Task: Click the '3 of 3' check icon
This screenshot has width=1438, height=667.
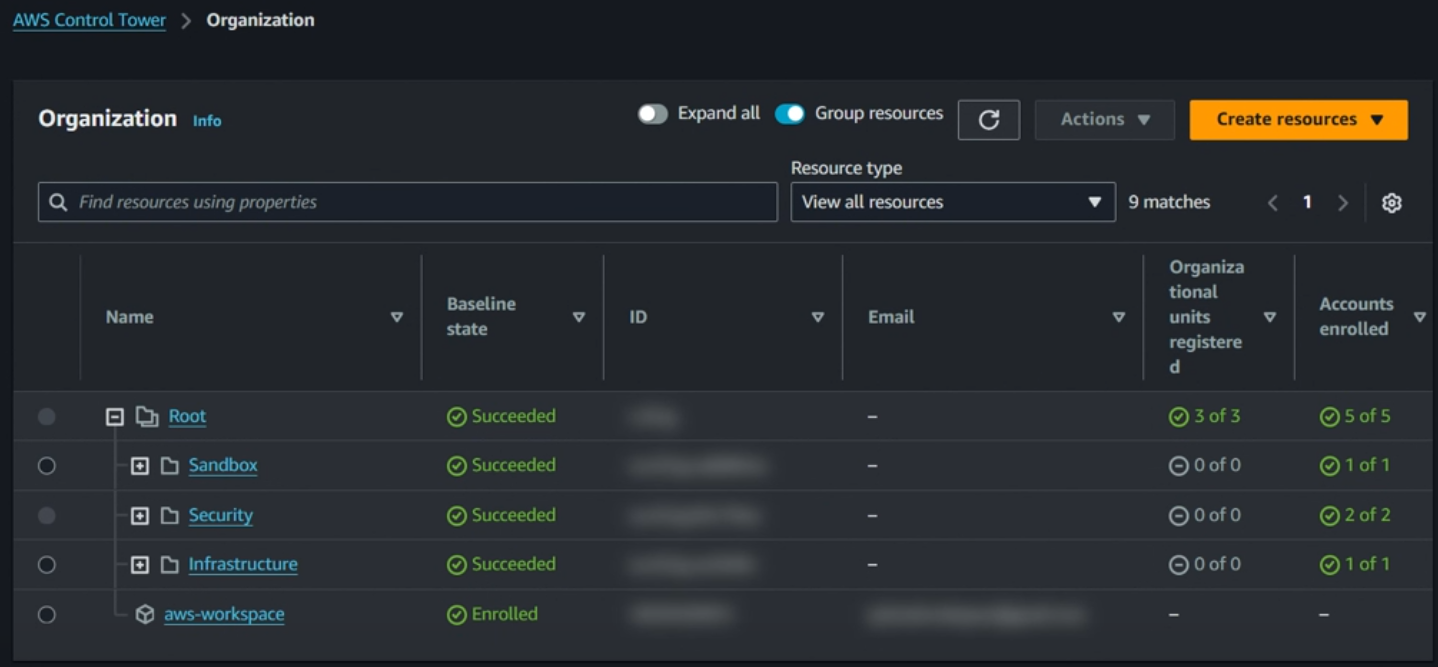Action: click(x=1179, y=417)
